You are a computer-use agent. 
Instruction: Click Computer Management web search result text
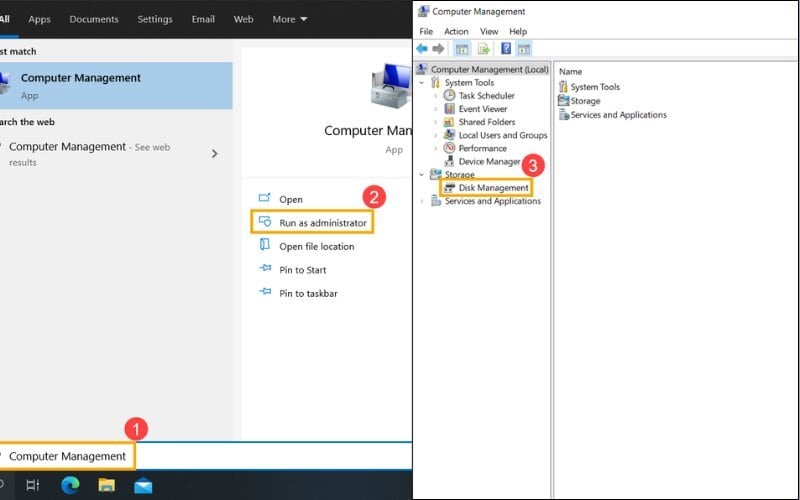[67, 147]
